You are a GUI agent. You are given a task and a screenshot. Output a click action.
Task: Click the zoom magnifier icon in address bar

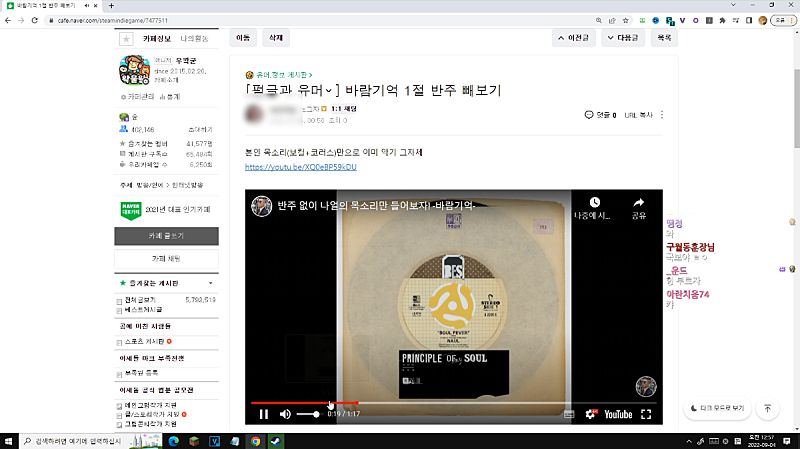(598, 20)
